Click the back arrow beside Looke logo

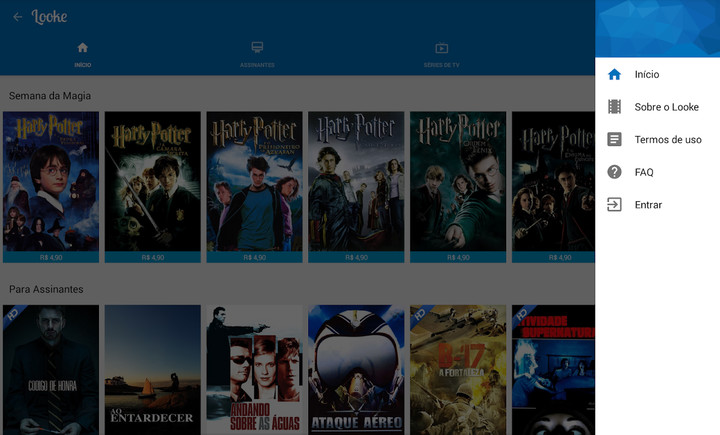click(x=17, y=17)
